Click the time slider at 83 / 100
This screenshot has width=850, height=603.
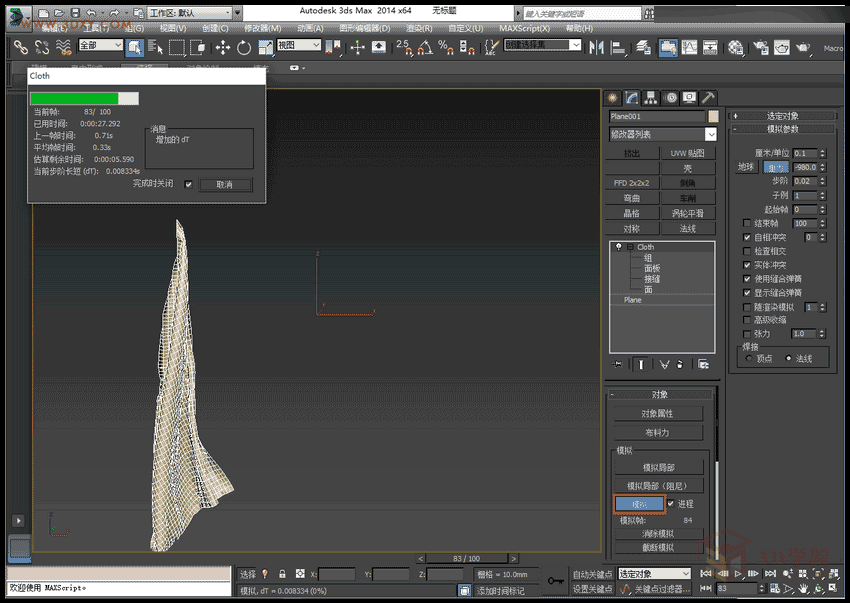click(x=466, y=558)
